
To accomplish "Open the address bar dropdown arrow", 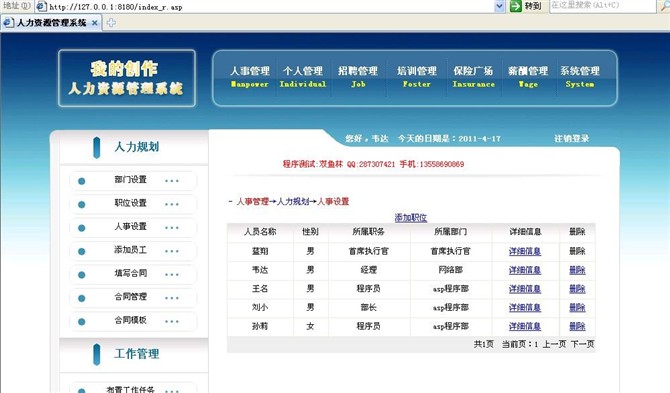I will (x=500, y=6).
